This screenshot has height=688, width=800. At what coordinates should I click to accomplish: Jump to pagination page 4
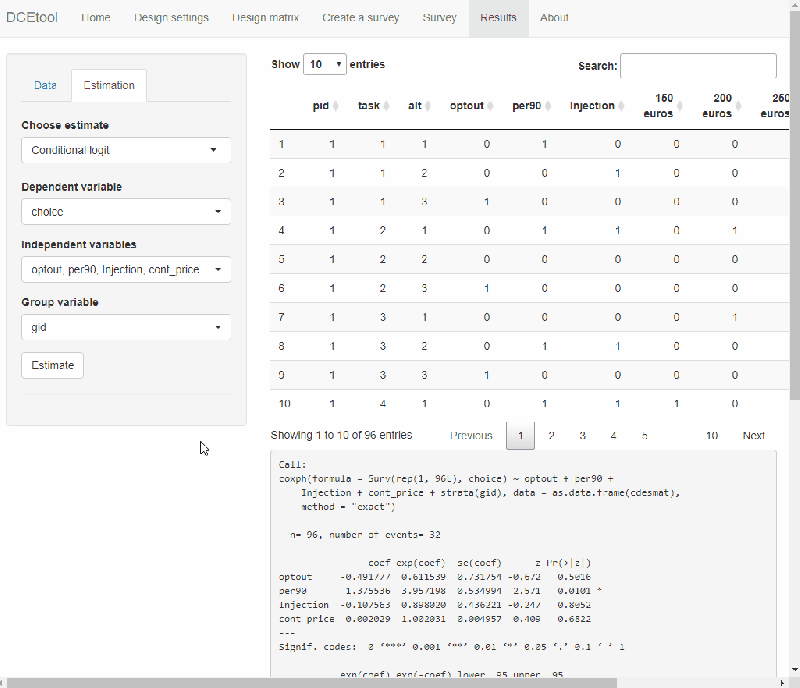613,436
